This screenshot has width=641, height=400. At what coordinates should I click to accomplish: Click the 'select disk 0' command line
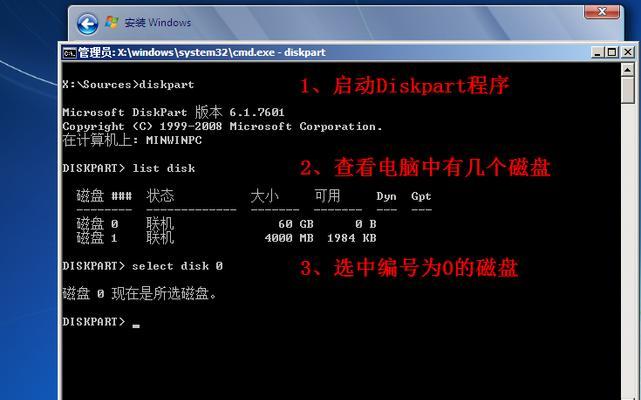click(143, 266)
